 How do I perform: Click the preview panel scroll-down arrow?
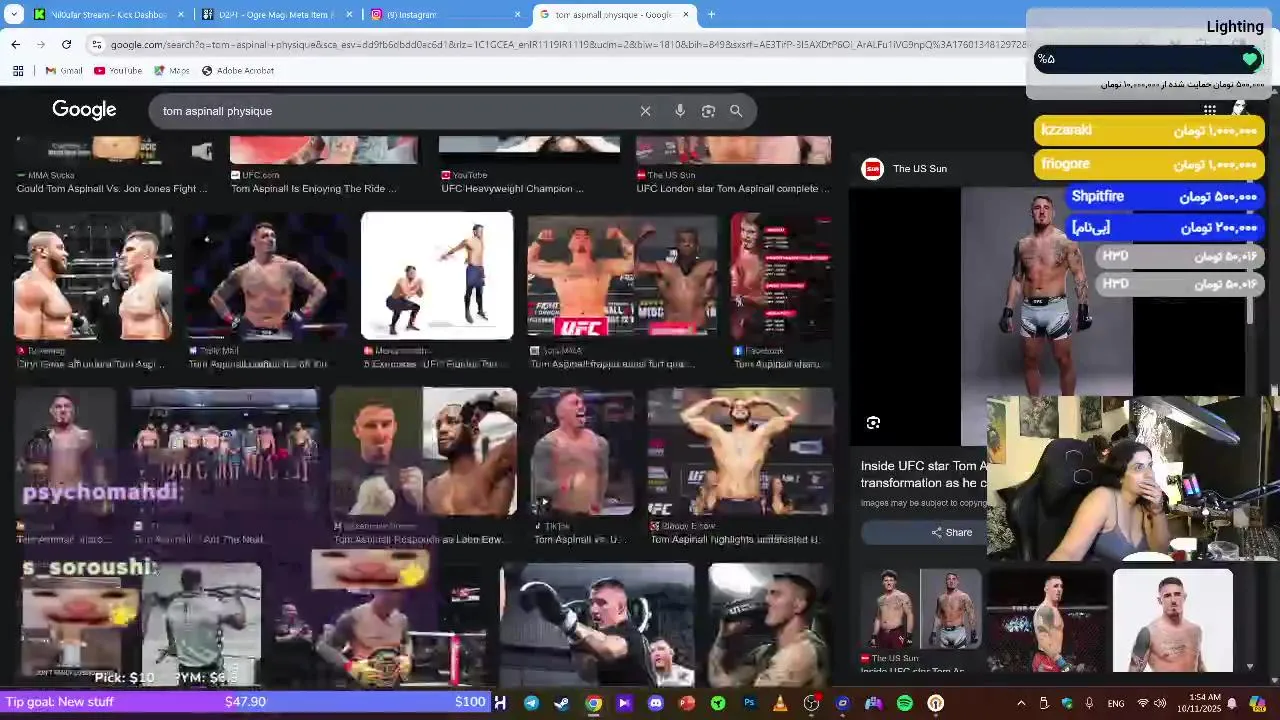click(x=1250, y=666)
